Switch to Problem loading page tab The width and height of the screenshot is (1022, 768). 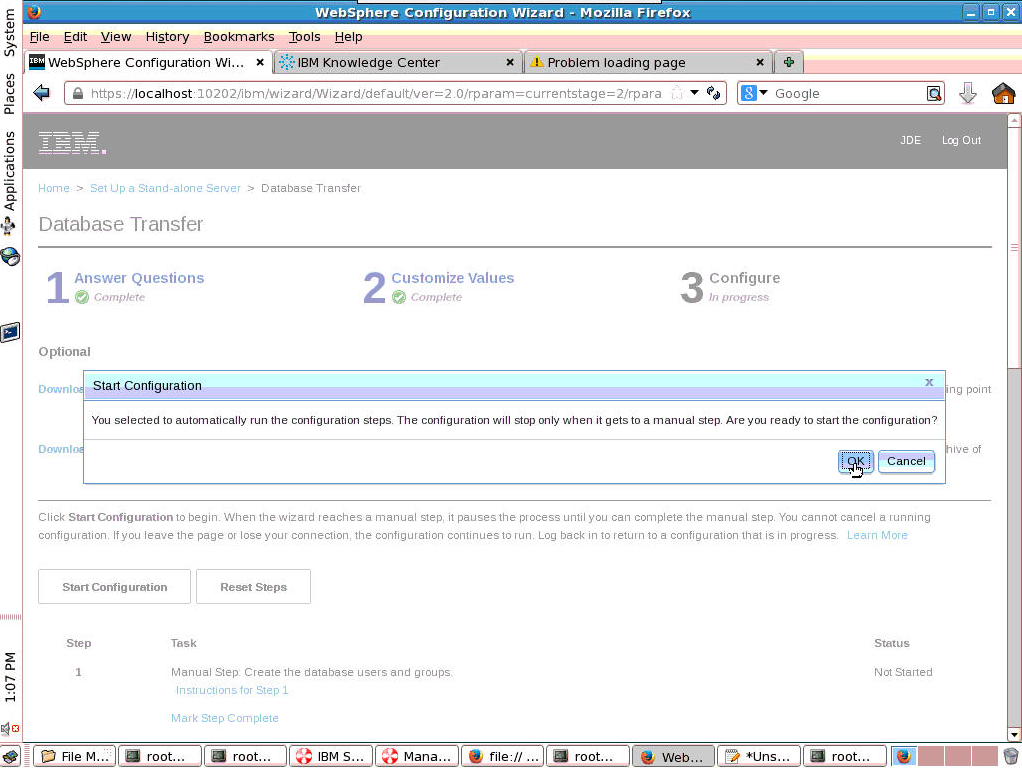click(x=647, y=63)
